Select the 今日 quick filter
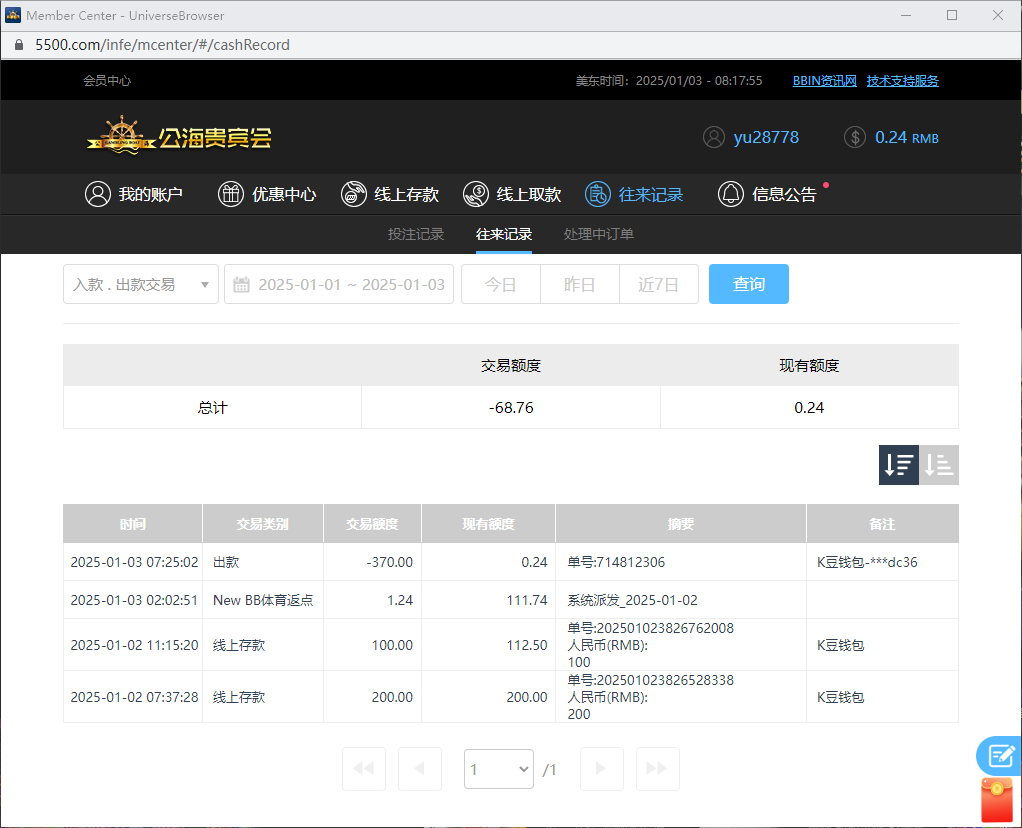Viewport: 1022px width, 828px height. click(500, 285)
